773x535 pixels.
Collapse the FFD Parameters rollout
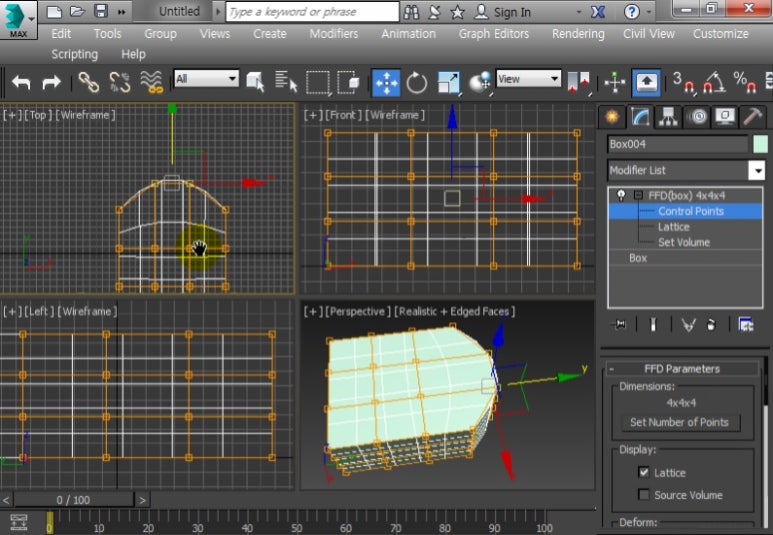click(682, 369)
